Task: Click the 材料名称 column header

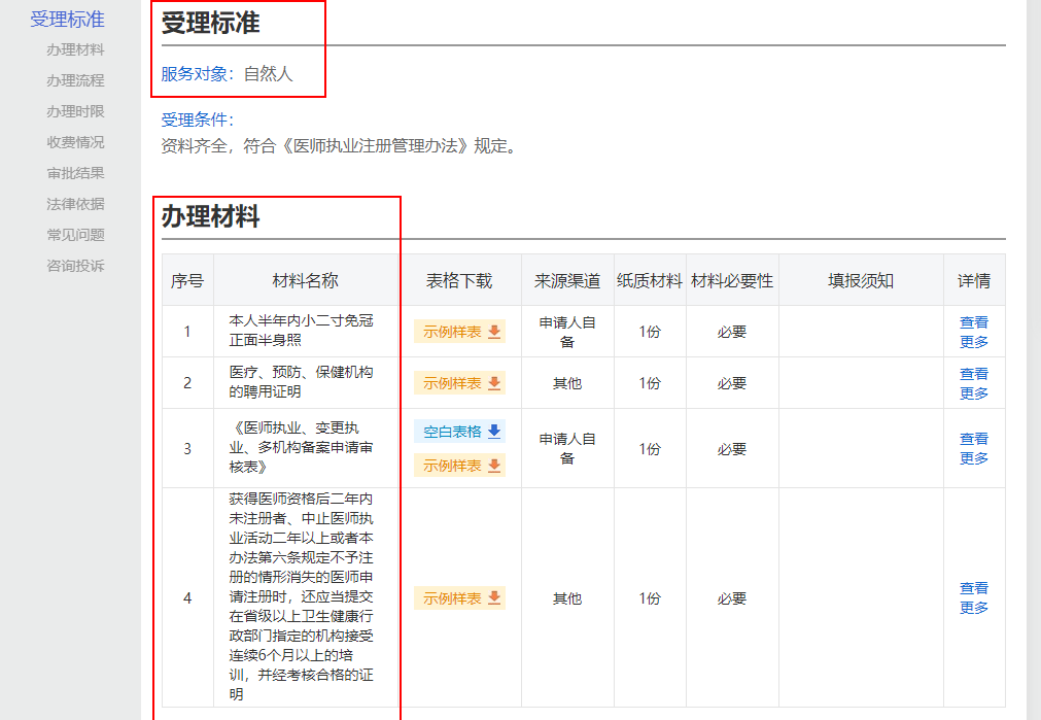Action: click(x=306, y=281)
